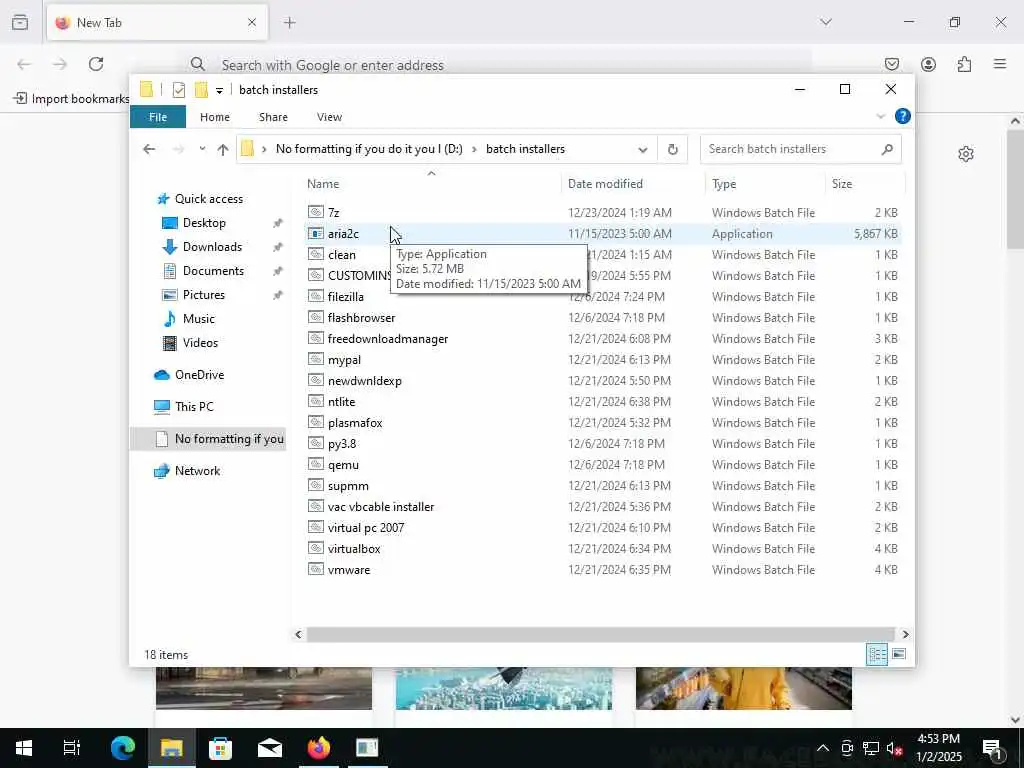Viewport: 1024px width, 768px height.
Task: Open new tab settings gear
Action: click(966, 153)
